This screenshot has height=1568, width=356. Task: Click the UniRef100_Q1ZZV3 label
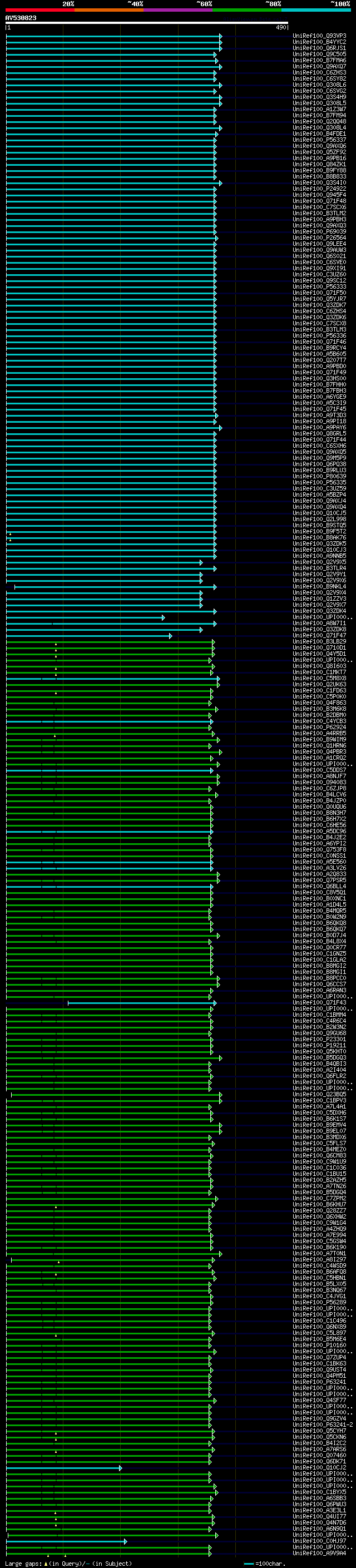coord(319,599)
